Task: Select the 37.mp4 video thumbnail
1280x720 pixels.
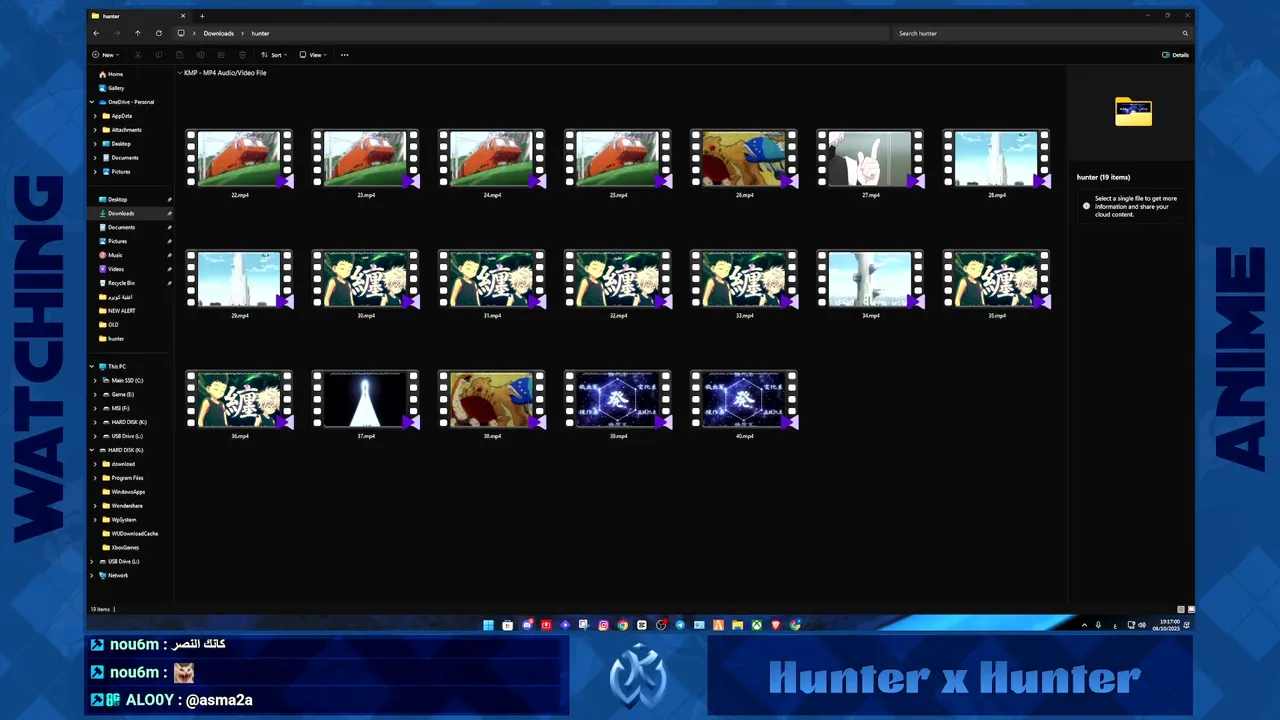Action: click(x=365, y=400)
